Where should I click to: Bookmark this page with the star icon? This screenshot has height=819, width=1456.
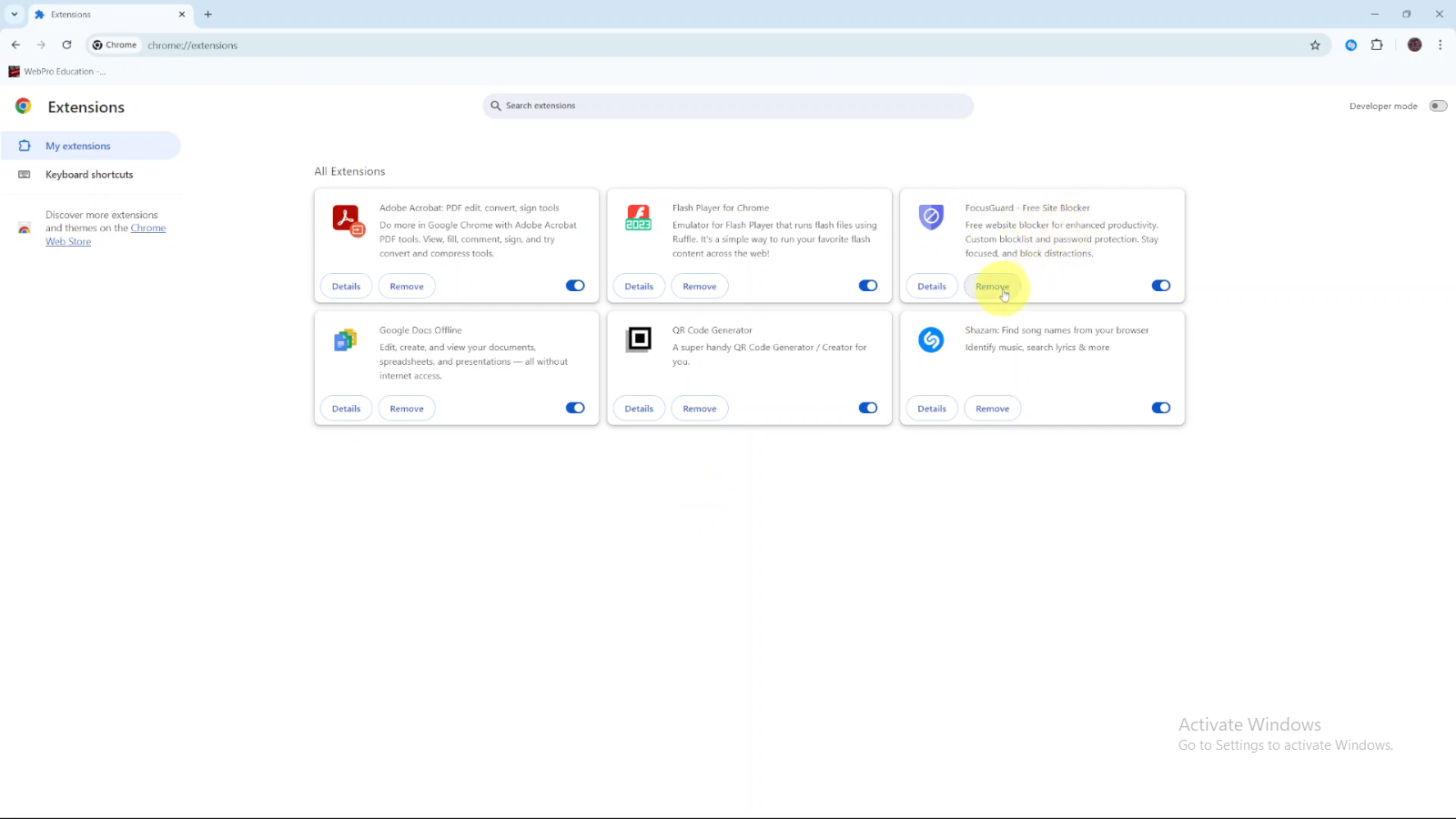[x=1315, y=45]
